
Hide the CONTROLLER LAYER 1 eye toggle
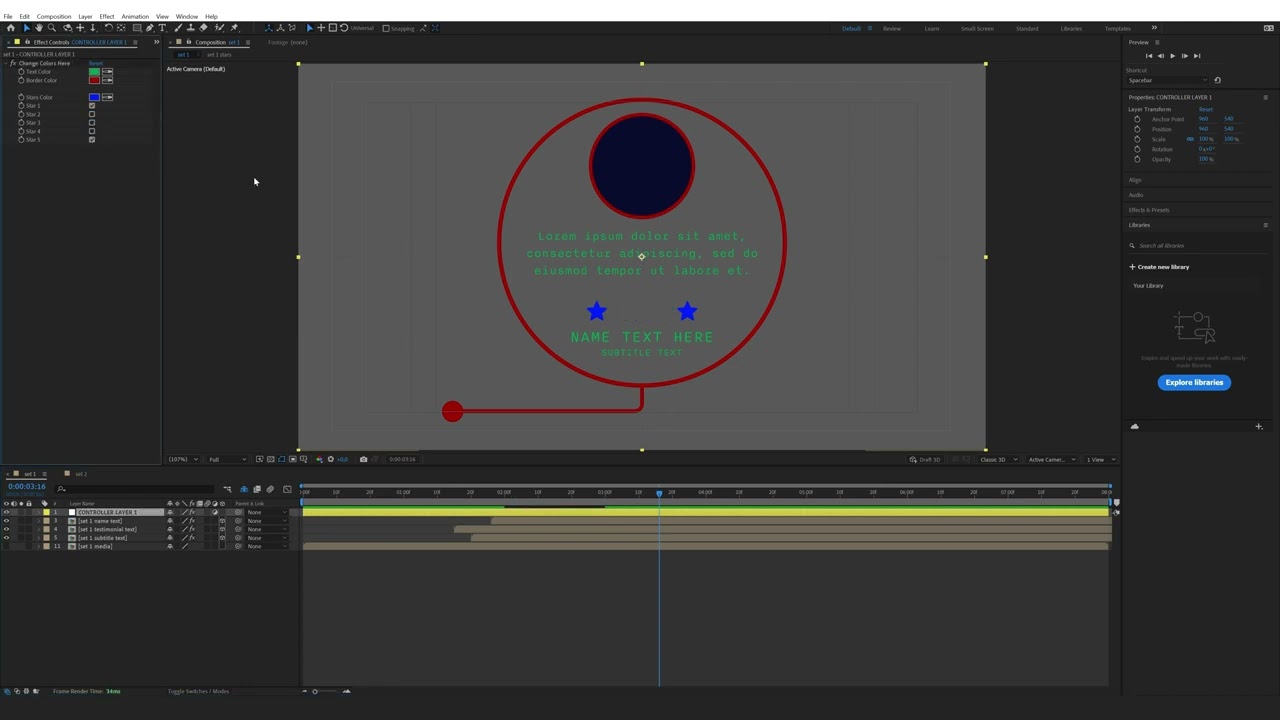[6, 512]
